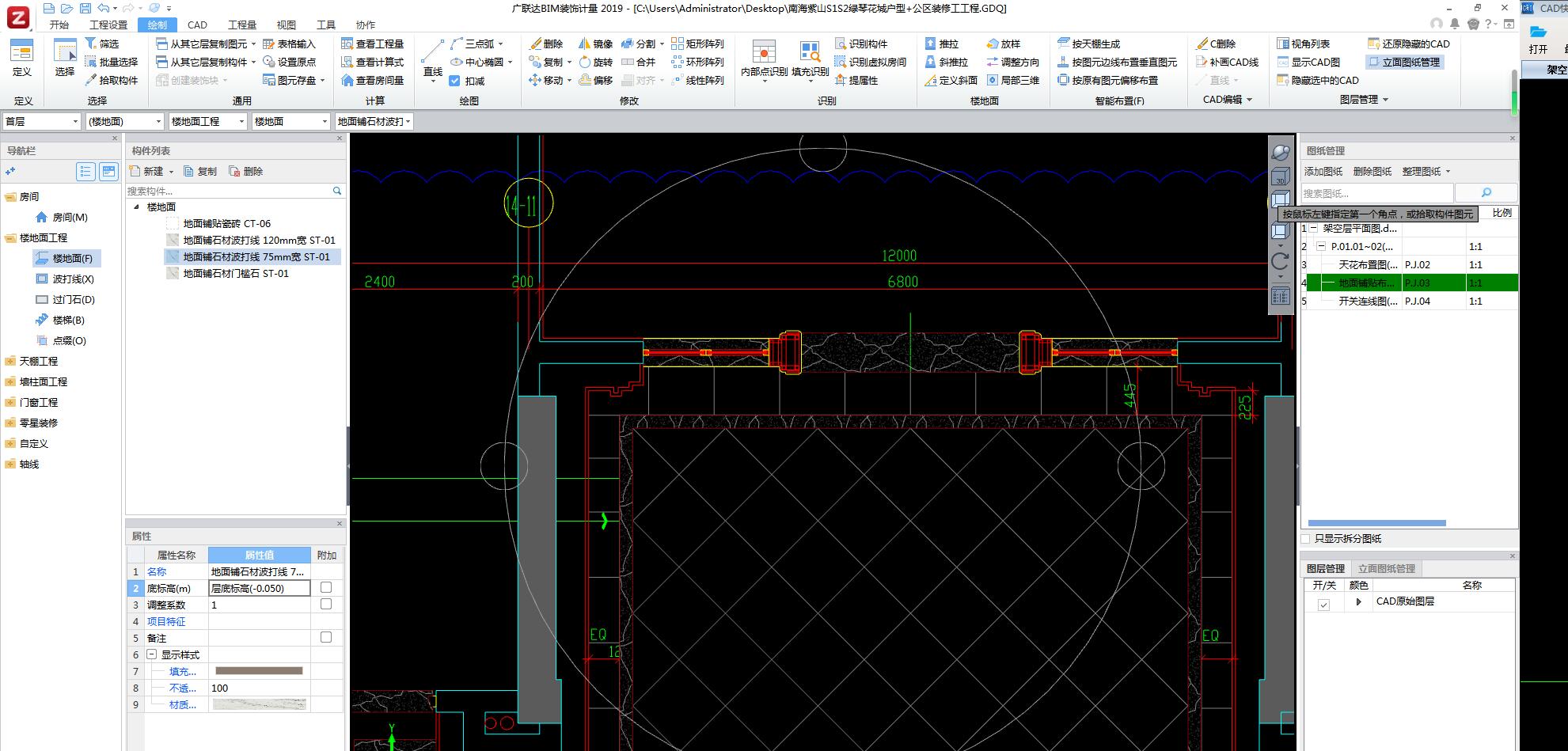
Task: Click 添加图纸 button
Action: click(1323, 171)
